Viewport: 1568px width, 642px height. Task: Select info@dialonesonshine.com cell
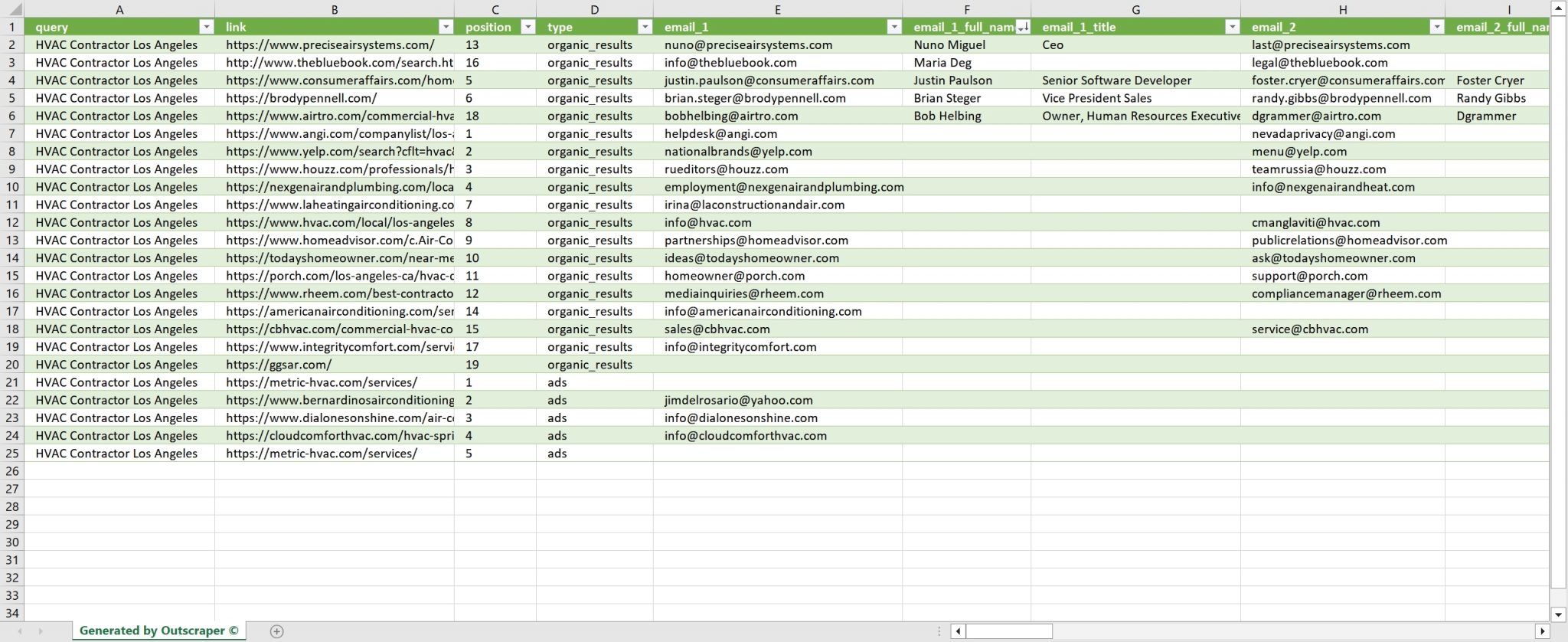click(x=778, y=418)
